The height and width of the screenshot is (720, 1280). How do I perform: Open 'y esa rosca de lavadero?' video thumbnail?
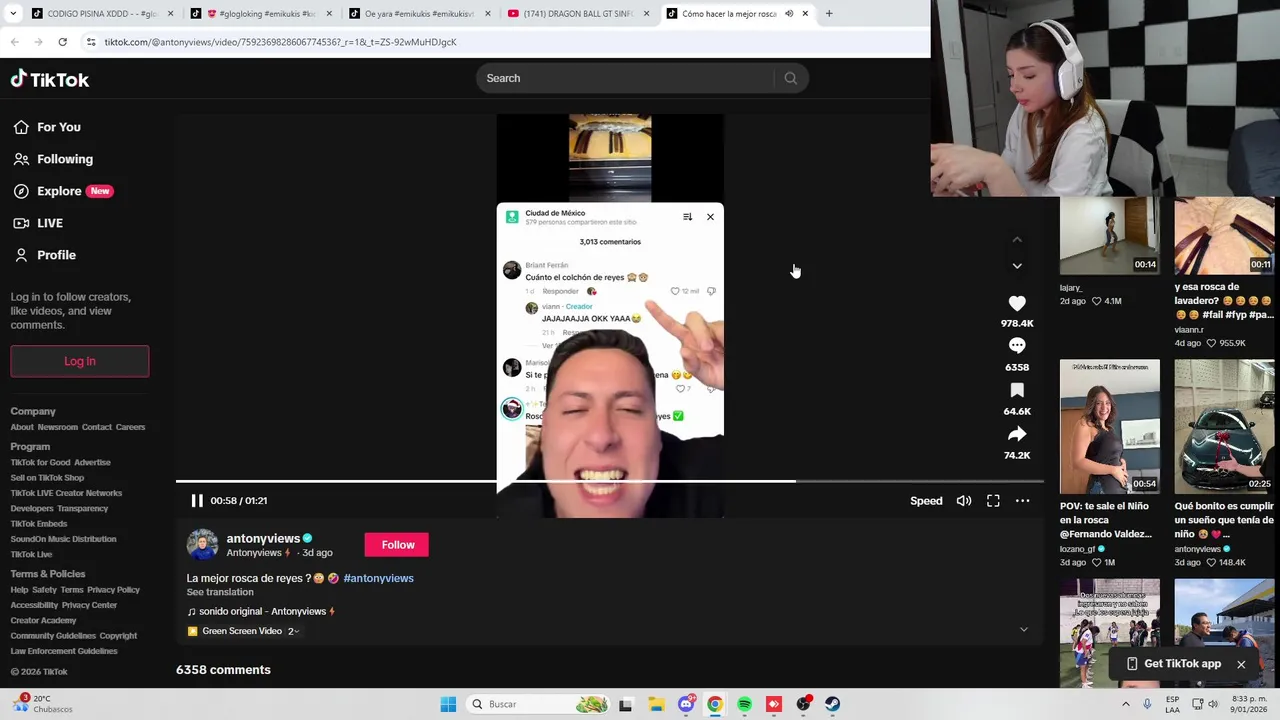click(x=1225, y=235)
